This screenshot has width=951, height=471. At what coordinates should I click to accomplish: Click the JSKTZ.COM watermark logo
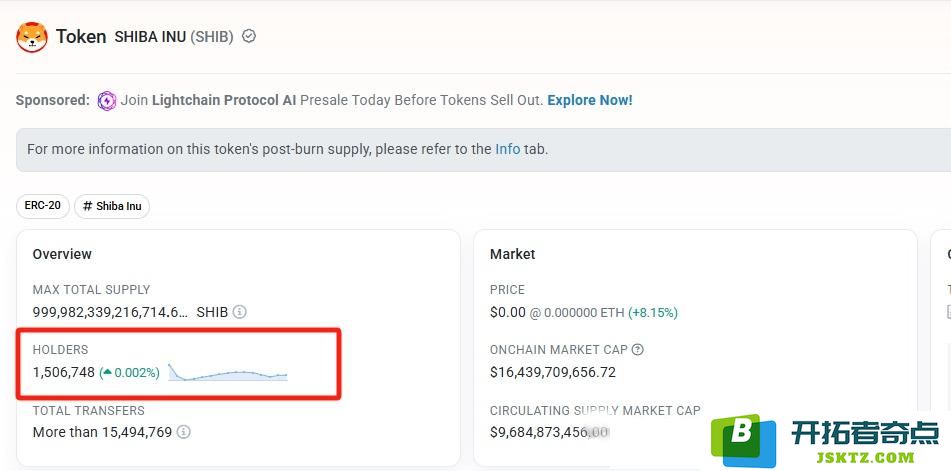coord(827,439)
